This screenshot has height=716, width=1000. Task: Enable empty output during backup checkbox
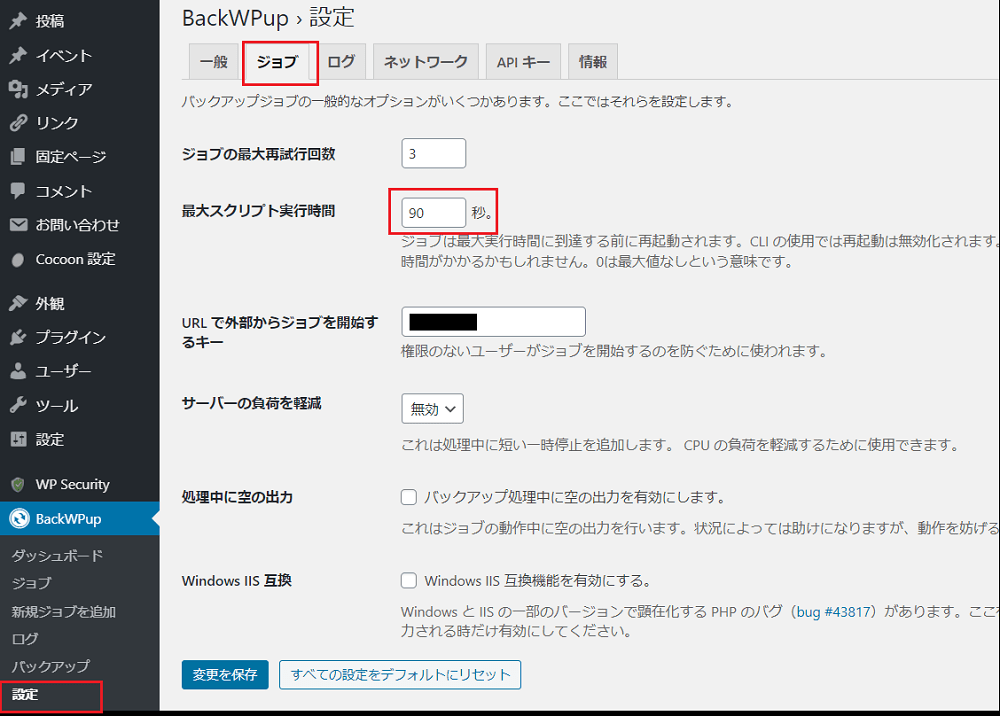(x=409, y=497)
